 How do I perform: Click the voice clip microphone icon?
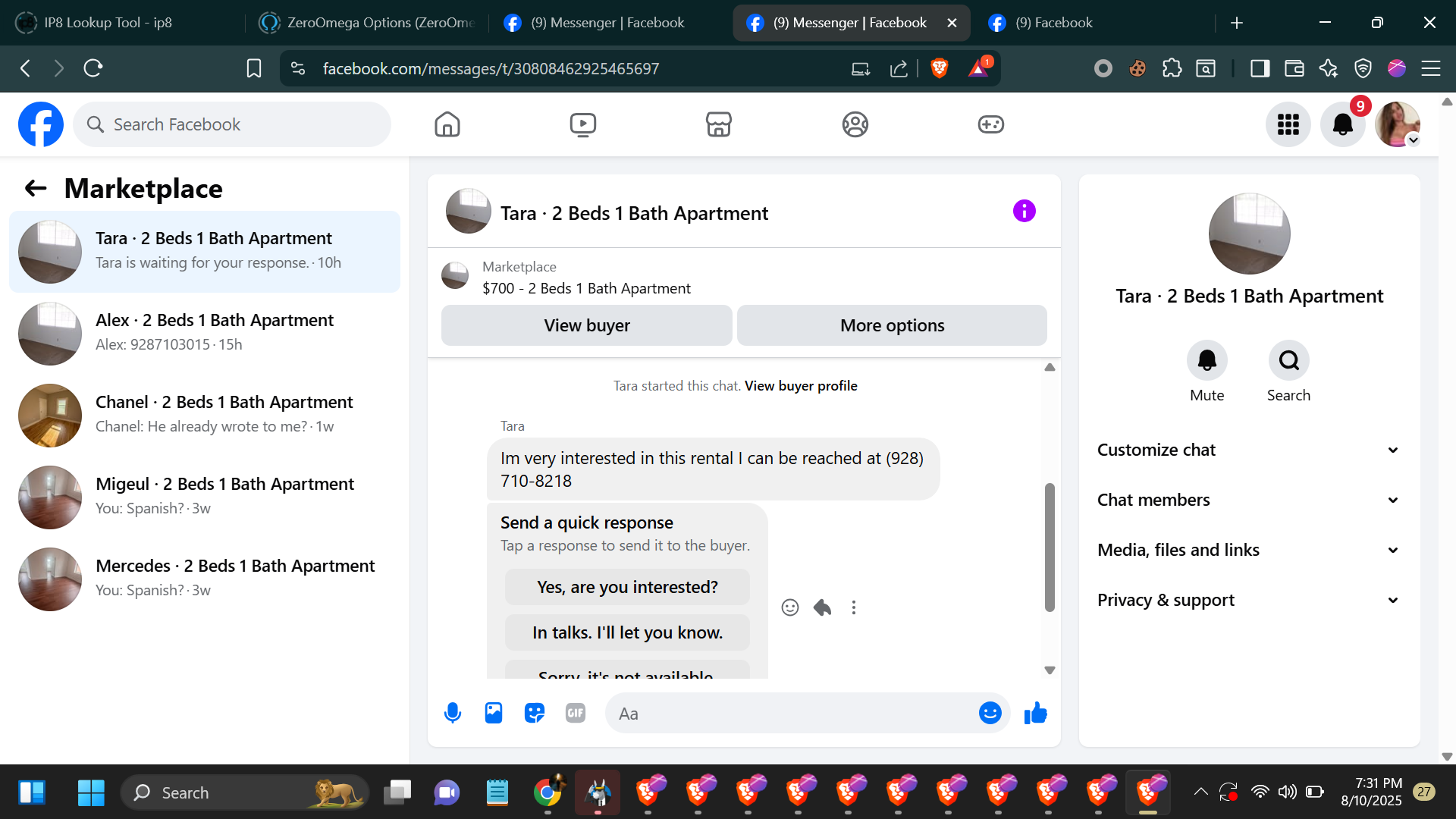(453, 713)
